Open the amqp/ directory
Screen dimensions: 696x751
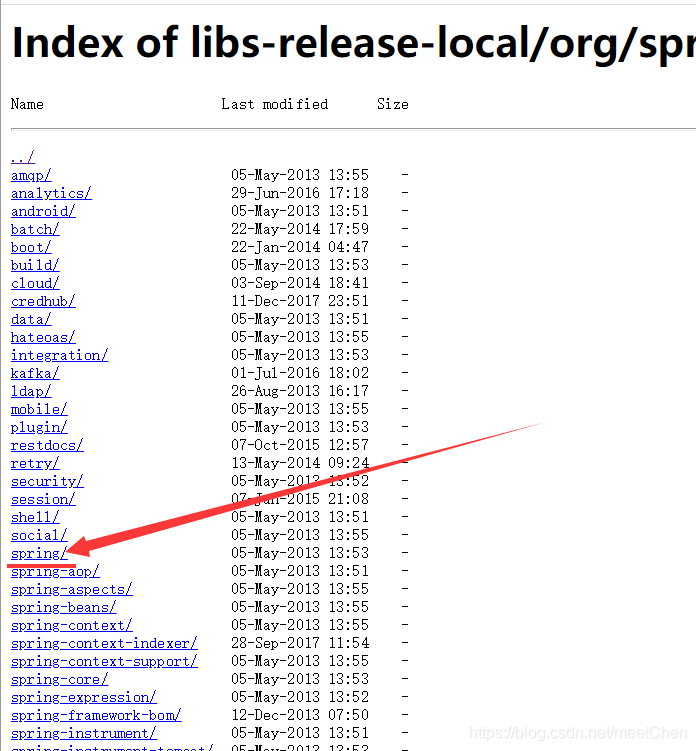pos(31,175)
